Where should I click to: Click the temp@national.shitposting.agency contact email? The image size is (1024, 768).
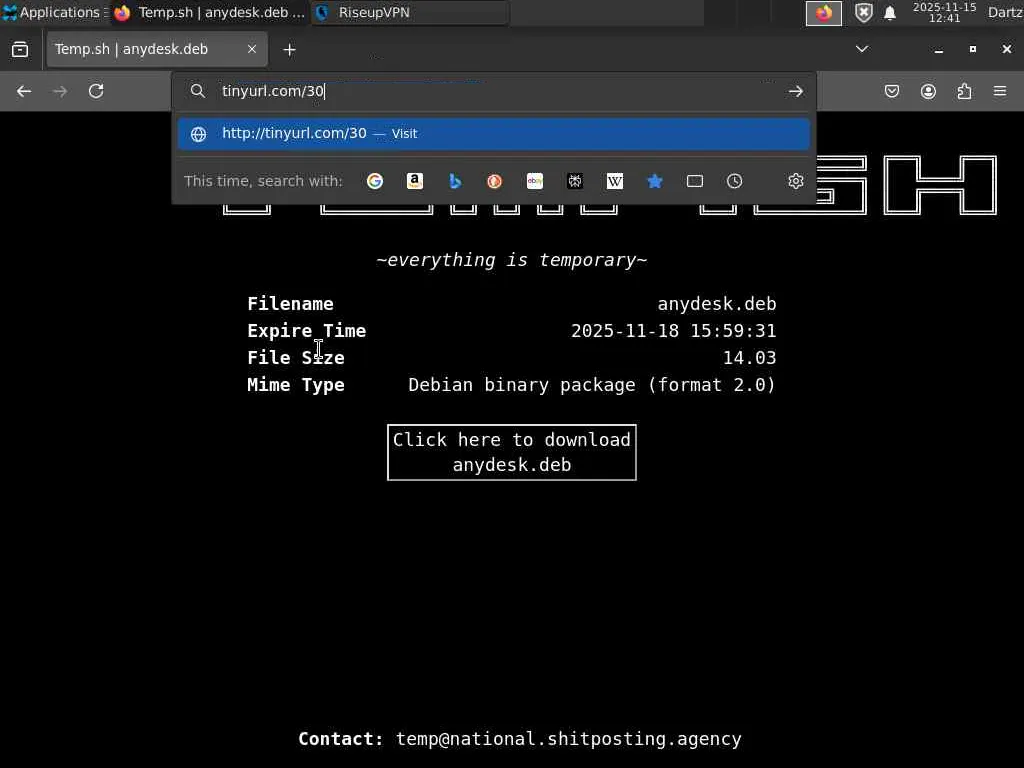pyautogui.click(x=569, y=739)
